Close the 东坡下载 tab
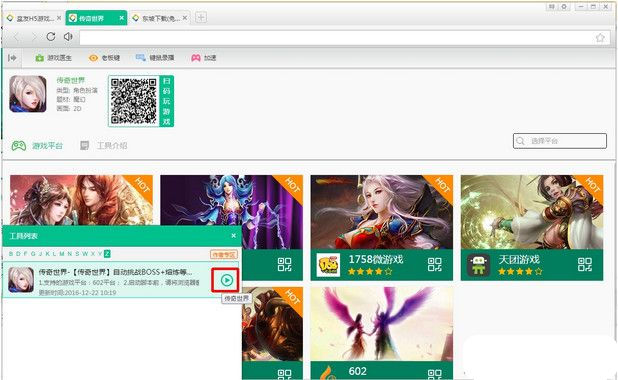618x380 pixels. [185, 18]
